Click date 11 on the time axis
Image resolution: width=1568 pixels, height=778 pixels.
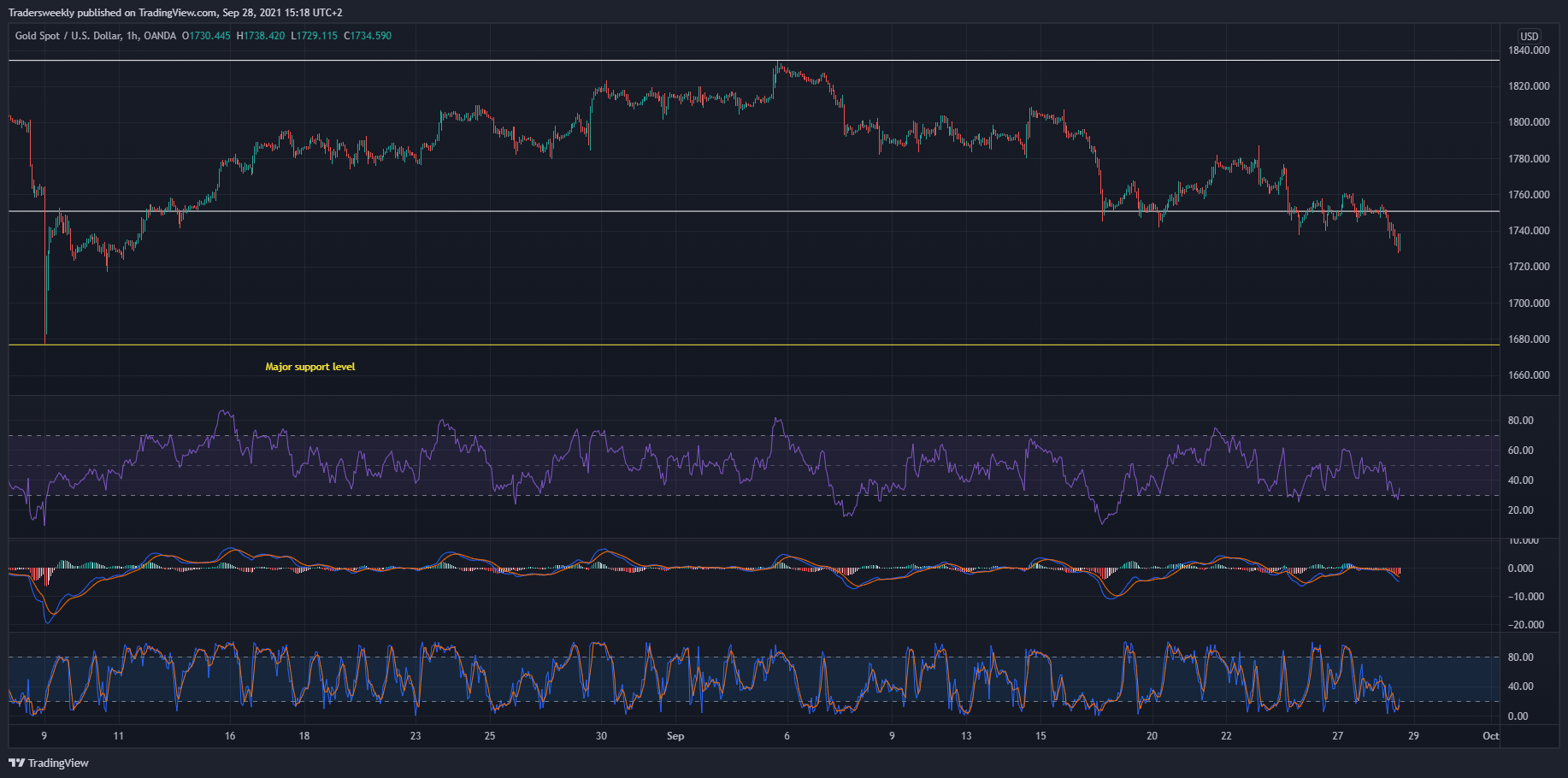click(x=118, y=736)
